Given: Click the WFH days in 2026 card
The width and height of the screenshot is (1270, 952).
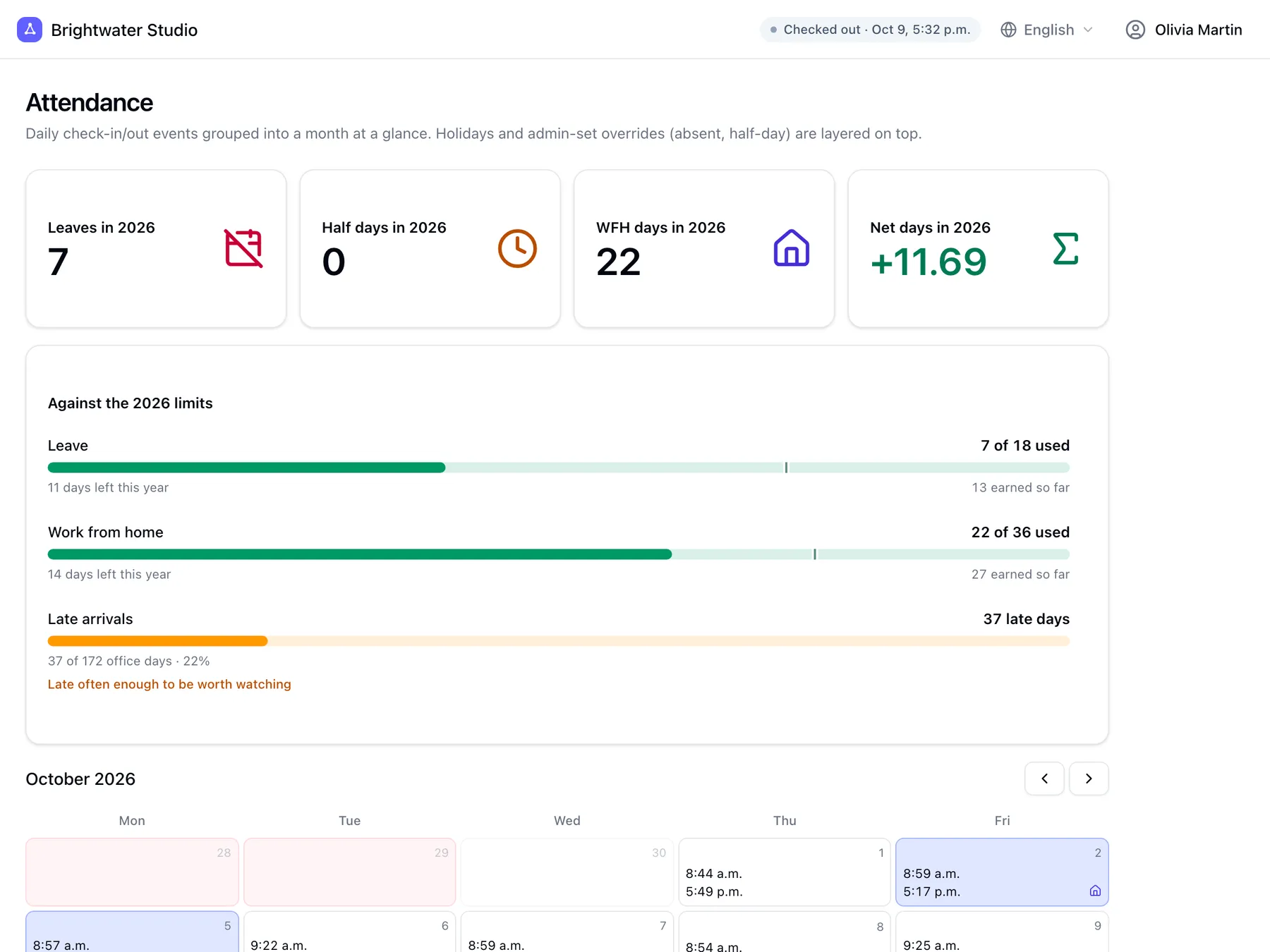Looking at the screenshot, I should pyautogui.click(x=704, y=248).
